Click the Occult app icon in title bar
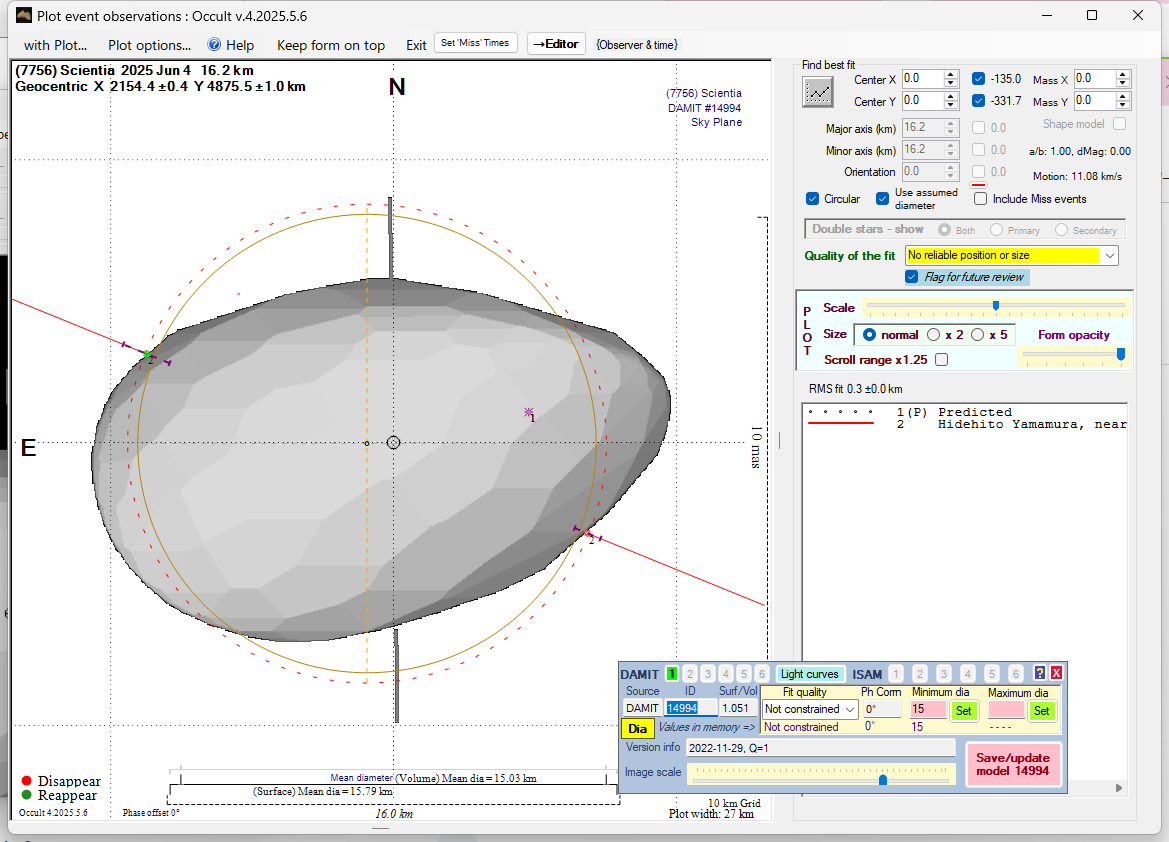The image size is (1169, 842). [x=23, y=16]
